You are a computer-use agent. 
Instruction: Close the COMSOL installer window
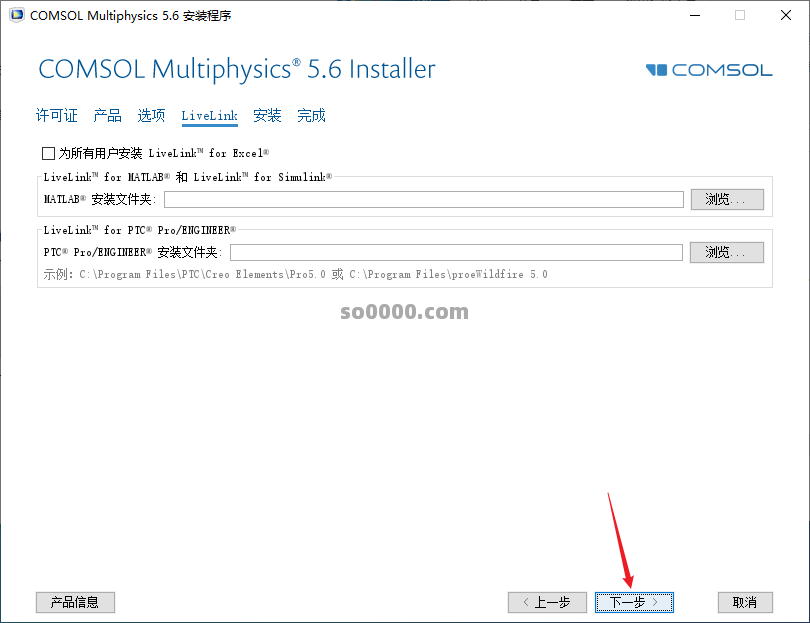click(786, 15)
